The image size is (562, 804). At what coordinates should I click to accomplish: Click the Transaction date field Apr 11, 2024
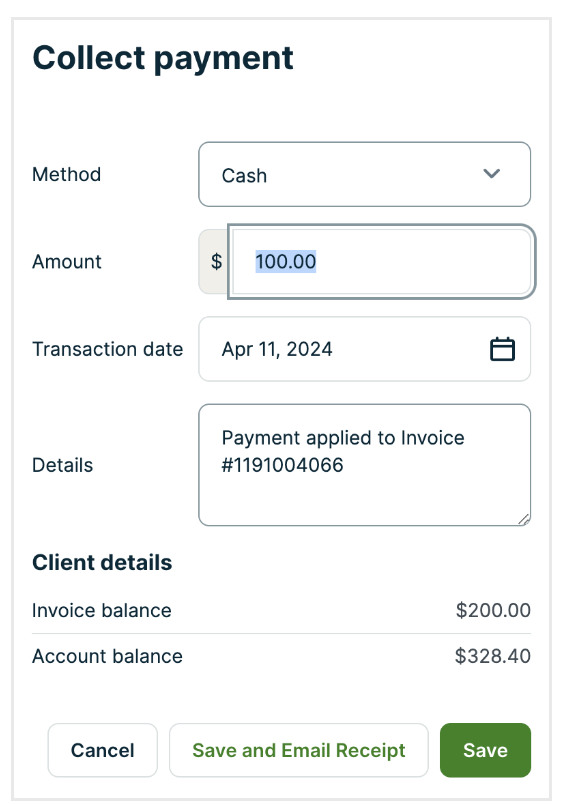pos(365,349)
